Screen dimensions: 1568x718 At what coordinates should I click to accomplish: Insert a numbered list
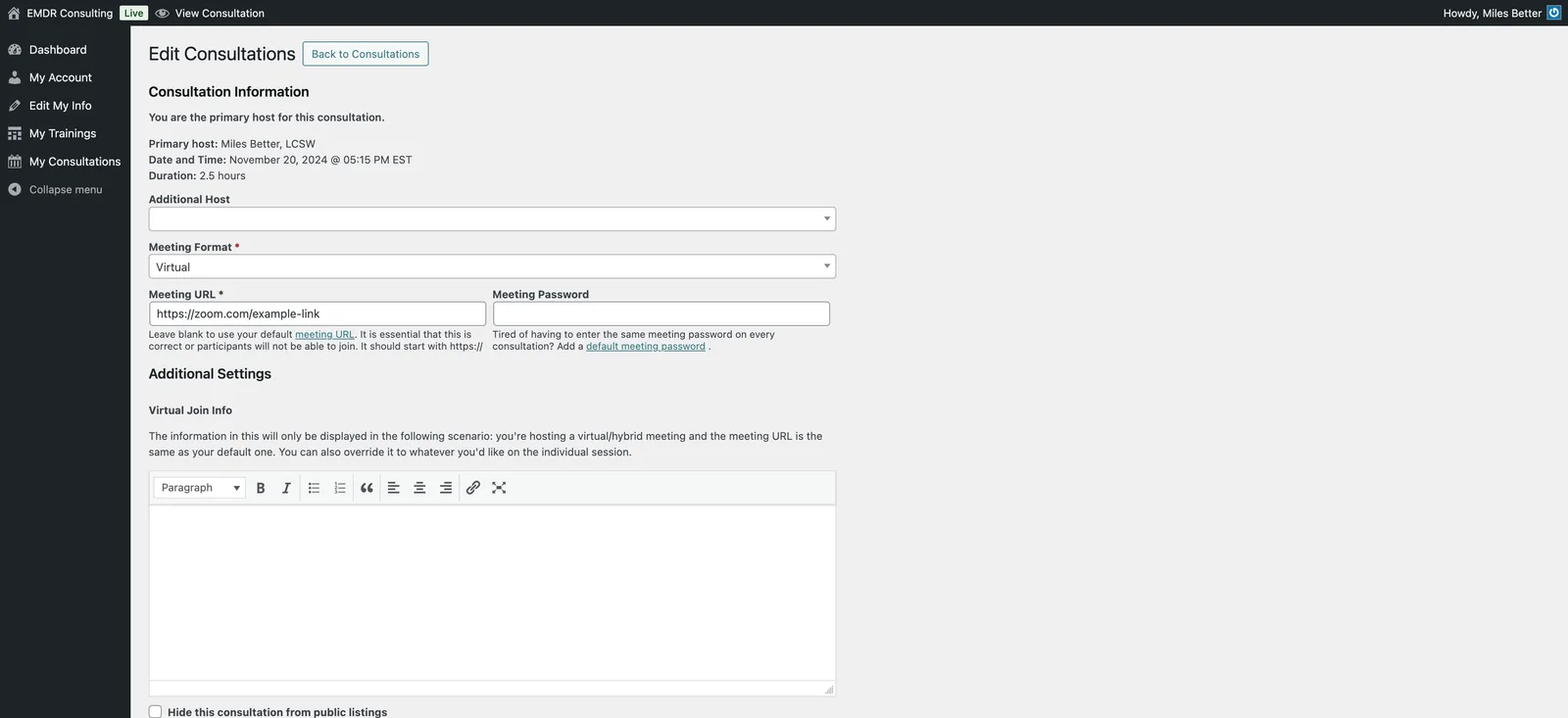point(340,488)
